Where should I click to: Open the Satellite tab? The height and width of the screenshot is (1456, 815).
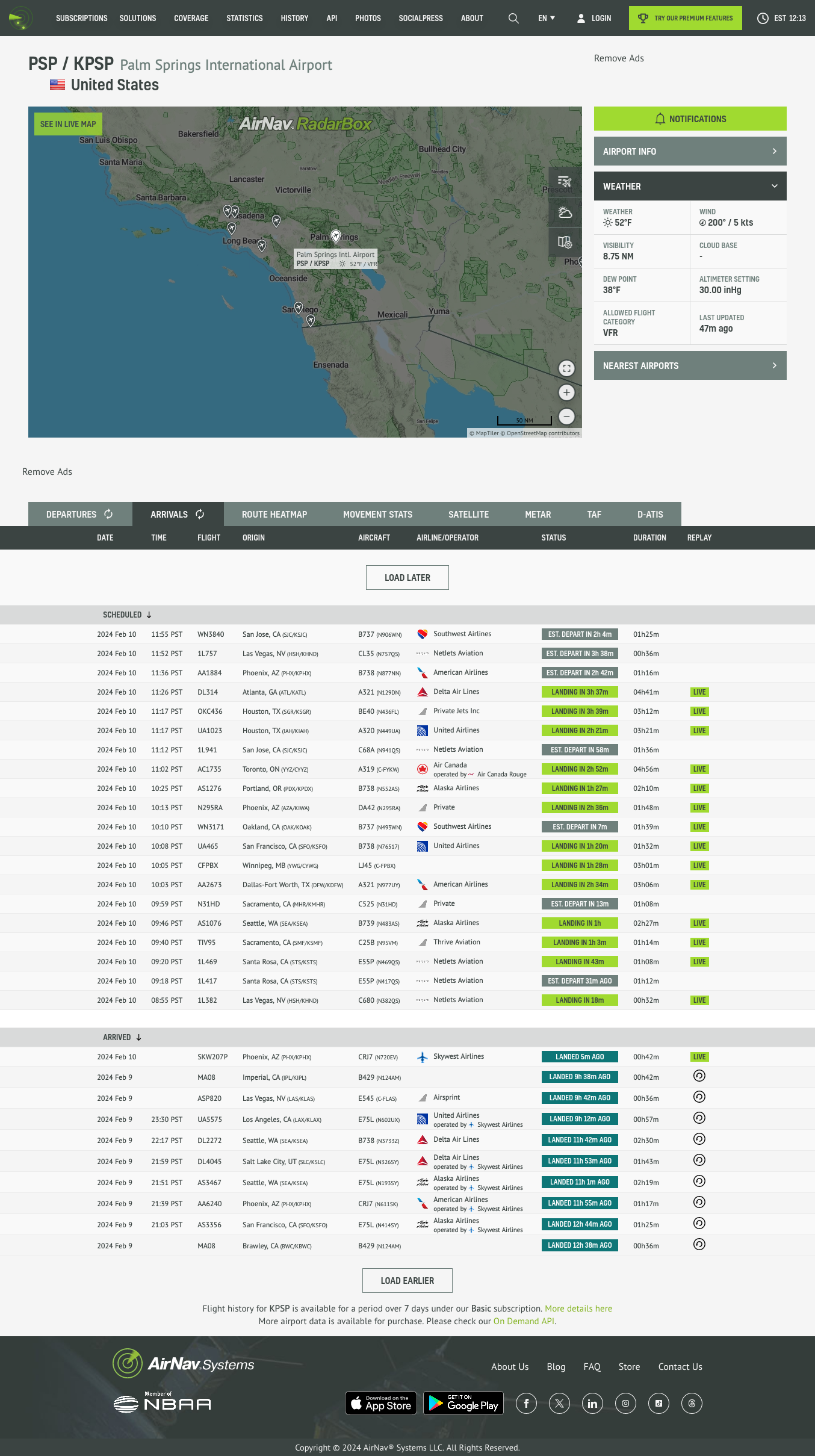[x=468, y=514]
